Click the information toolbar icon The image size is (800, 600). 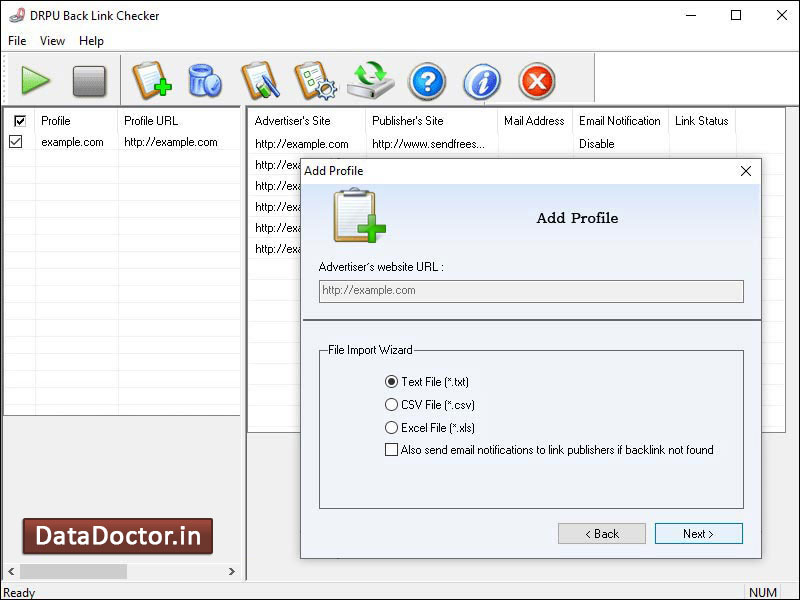(481, 81)
